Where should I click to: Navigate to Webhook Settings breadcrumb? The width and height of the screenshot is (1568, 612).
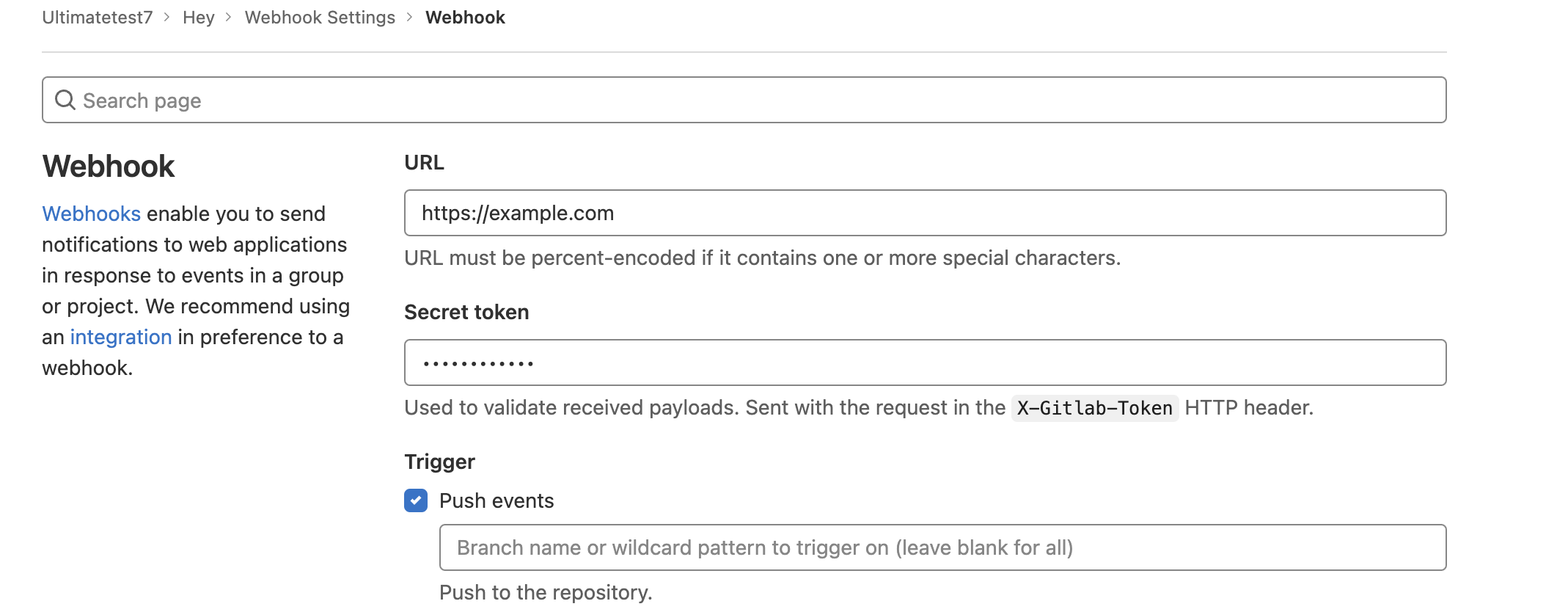320,17
